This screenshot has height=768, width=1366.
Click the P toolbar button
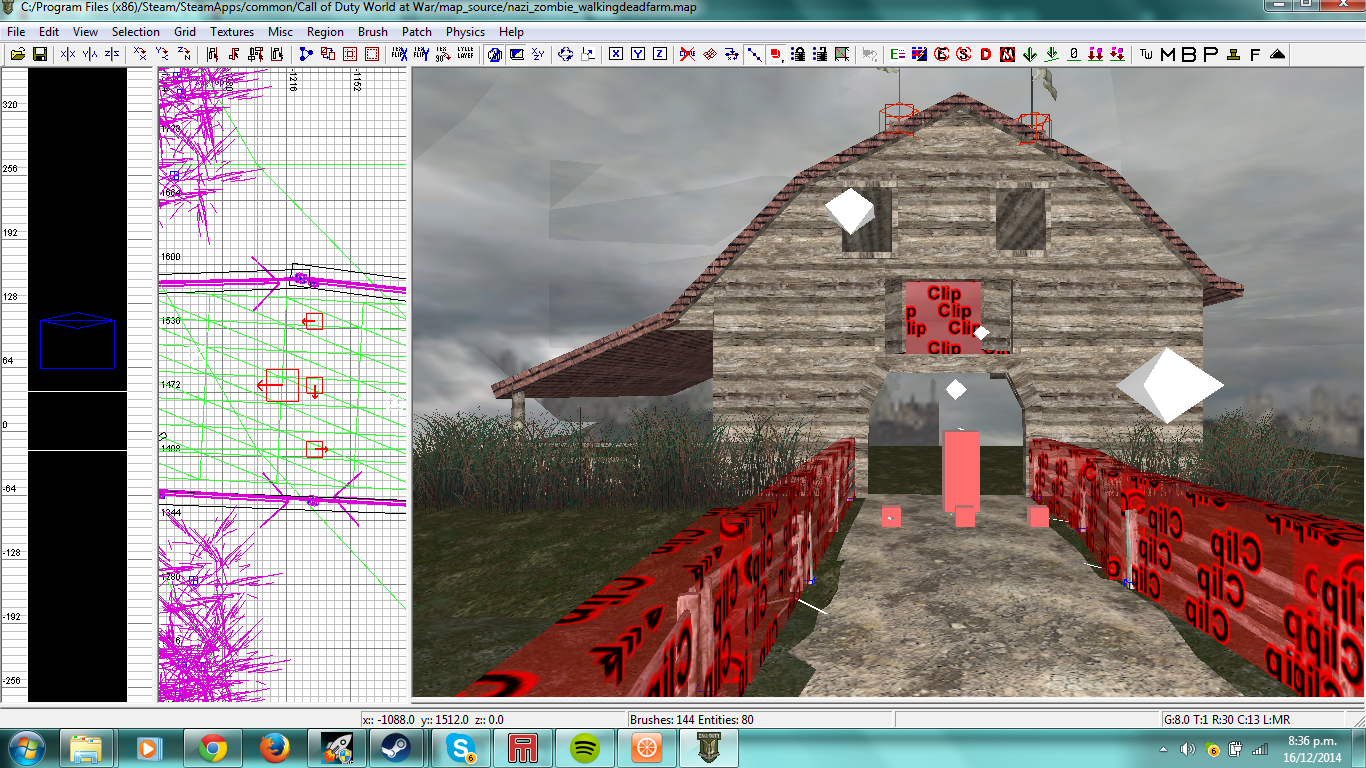tap(1210, 53)
